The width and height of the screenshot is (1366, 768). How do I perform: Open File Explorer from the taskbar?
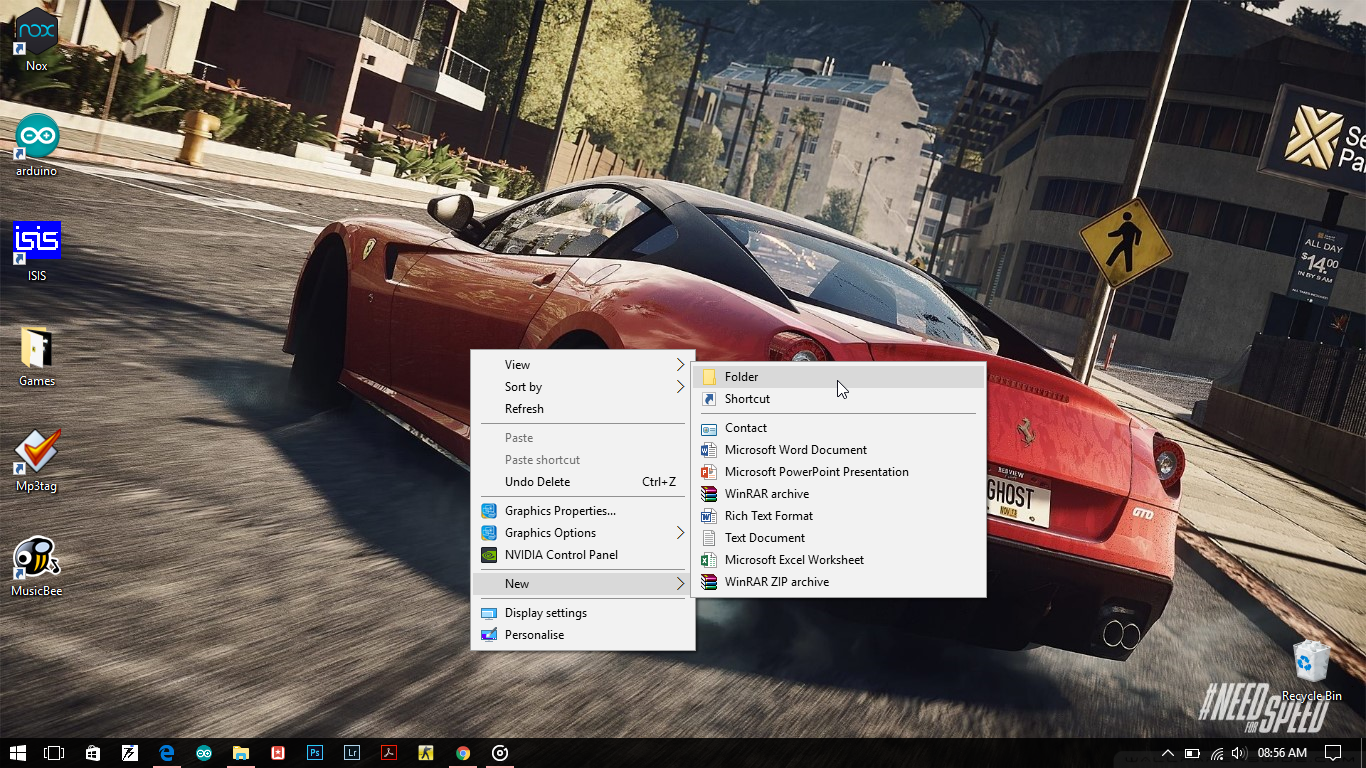point(241,753)
